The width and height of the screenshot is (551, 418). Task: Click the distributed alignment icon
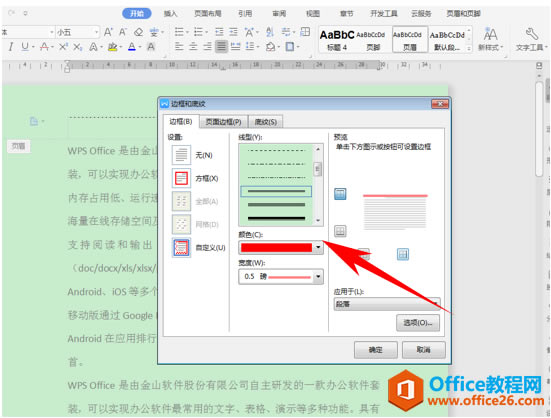point(235,47)
